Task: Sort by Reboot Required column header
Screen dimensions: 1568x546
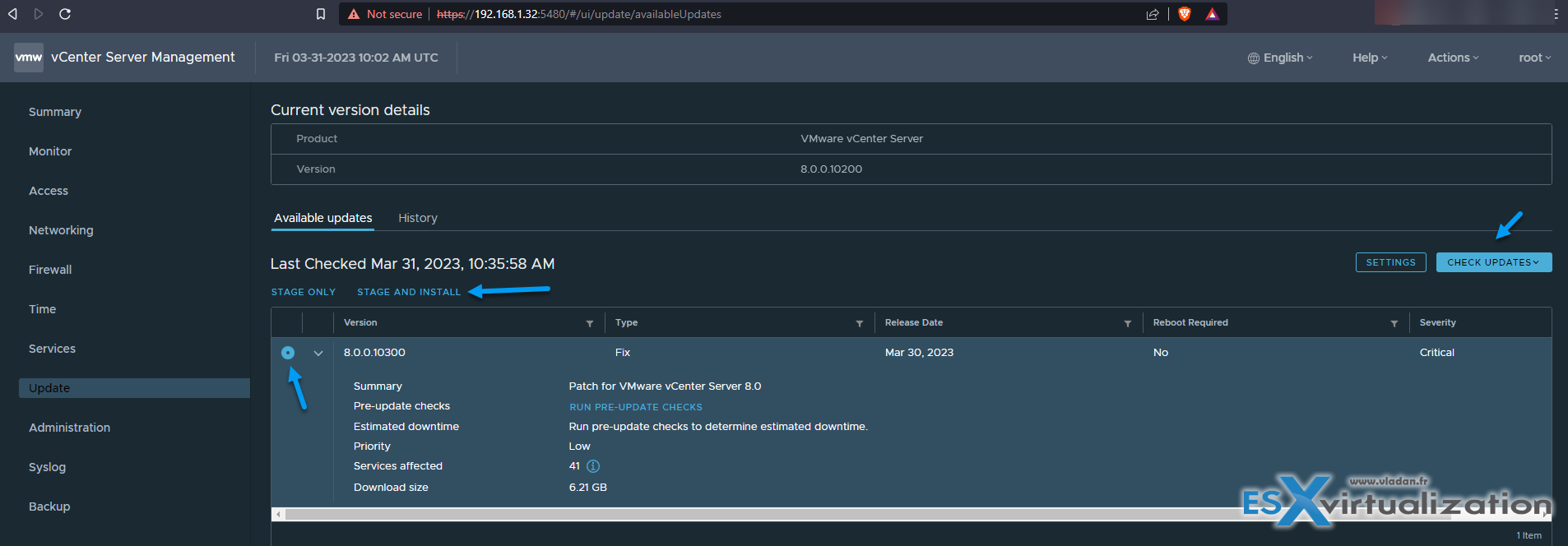Action: click(1190, 322)
